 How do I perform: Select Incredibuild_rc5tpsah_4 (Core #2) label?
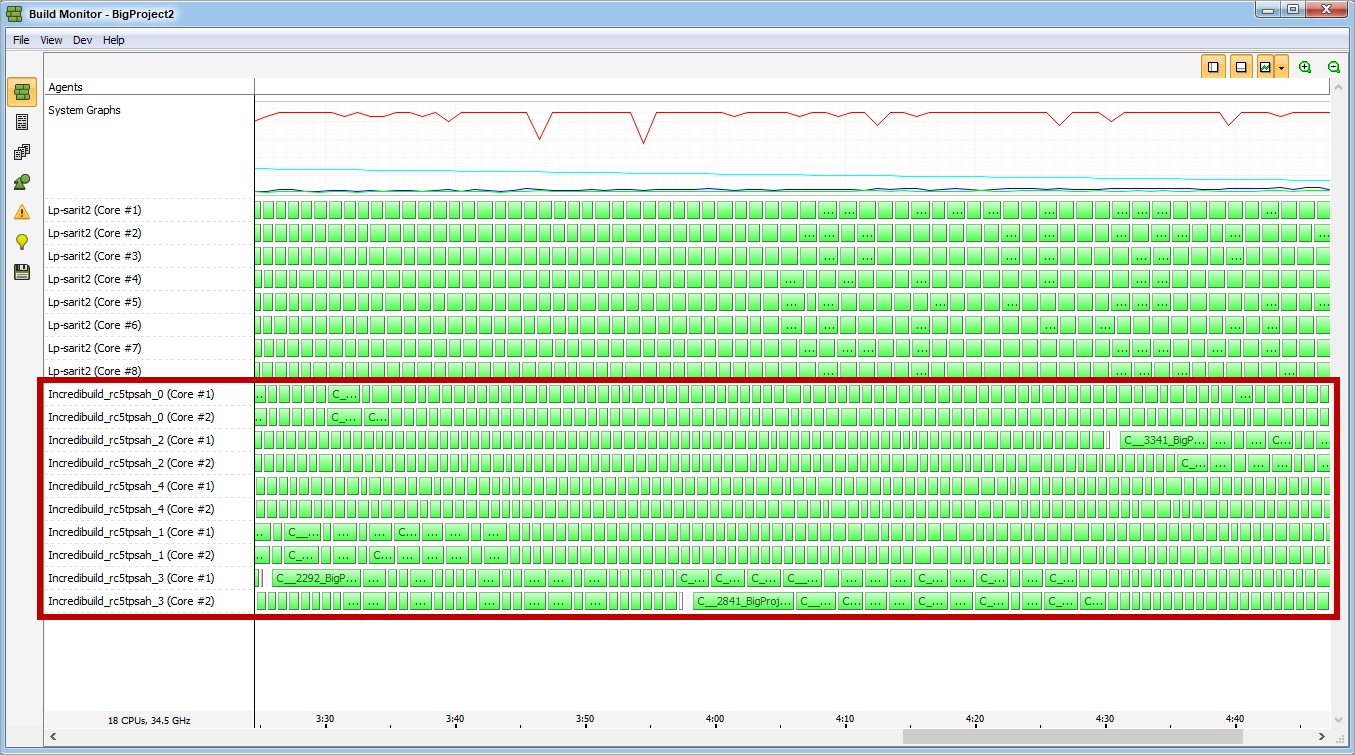click(131, 509)
